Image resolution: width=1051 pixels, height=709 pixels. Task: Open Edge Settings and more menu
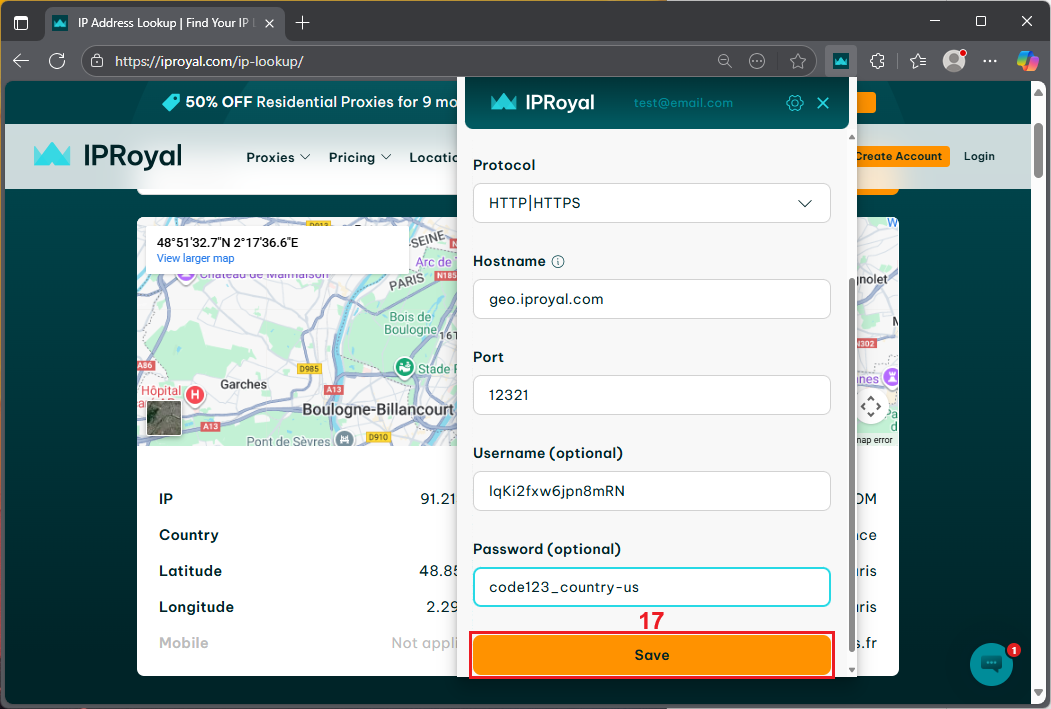click(990, 61)
